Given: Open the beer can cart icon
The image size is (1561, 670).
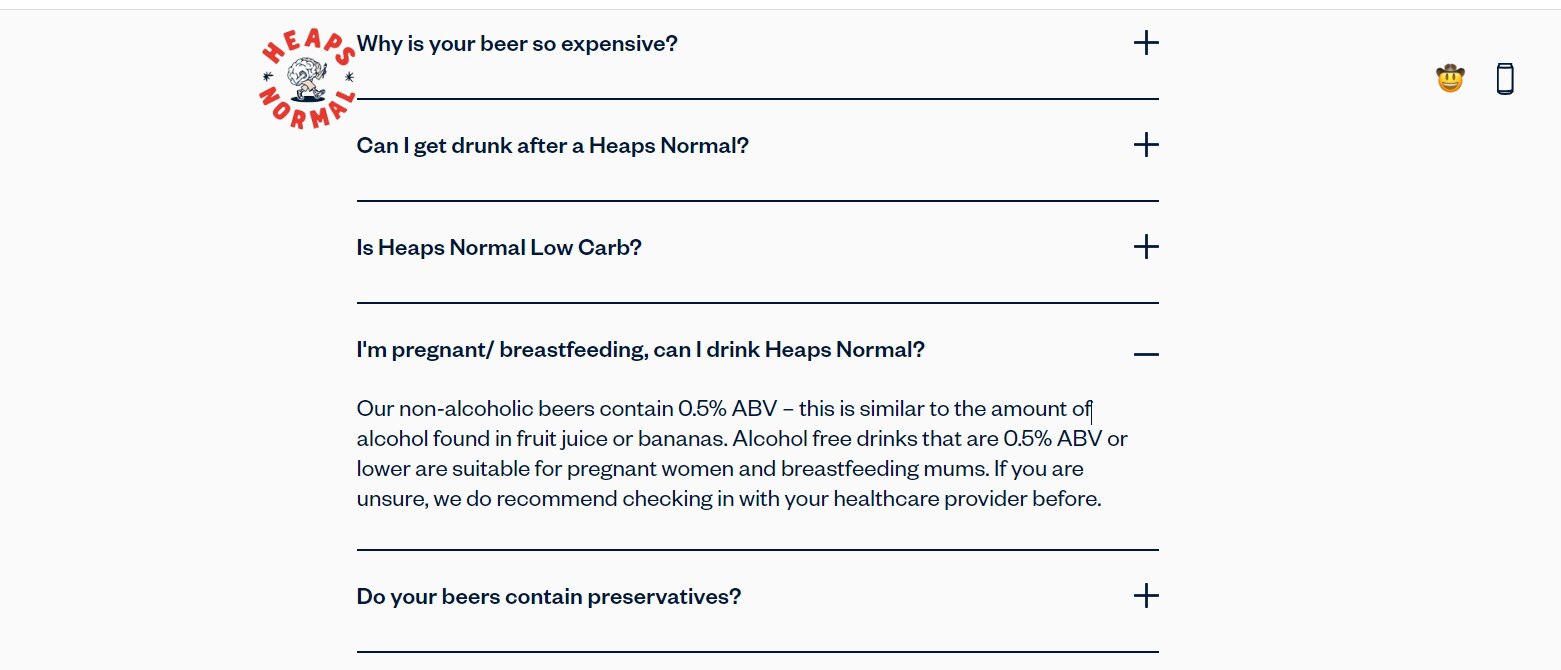Looking at the screenshot, I should pyautogui.click(x=1504, y=77).
